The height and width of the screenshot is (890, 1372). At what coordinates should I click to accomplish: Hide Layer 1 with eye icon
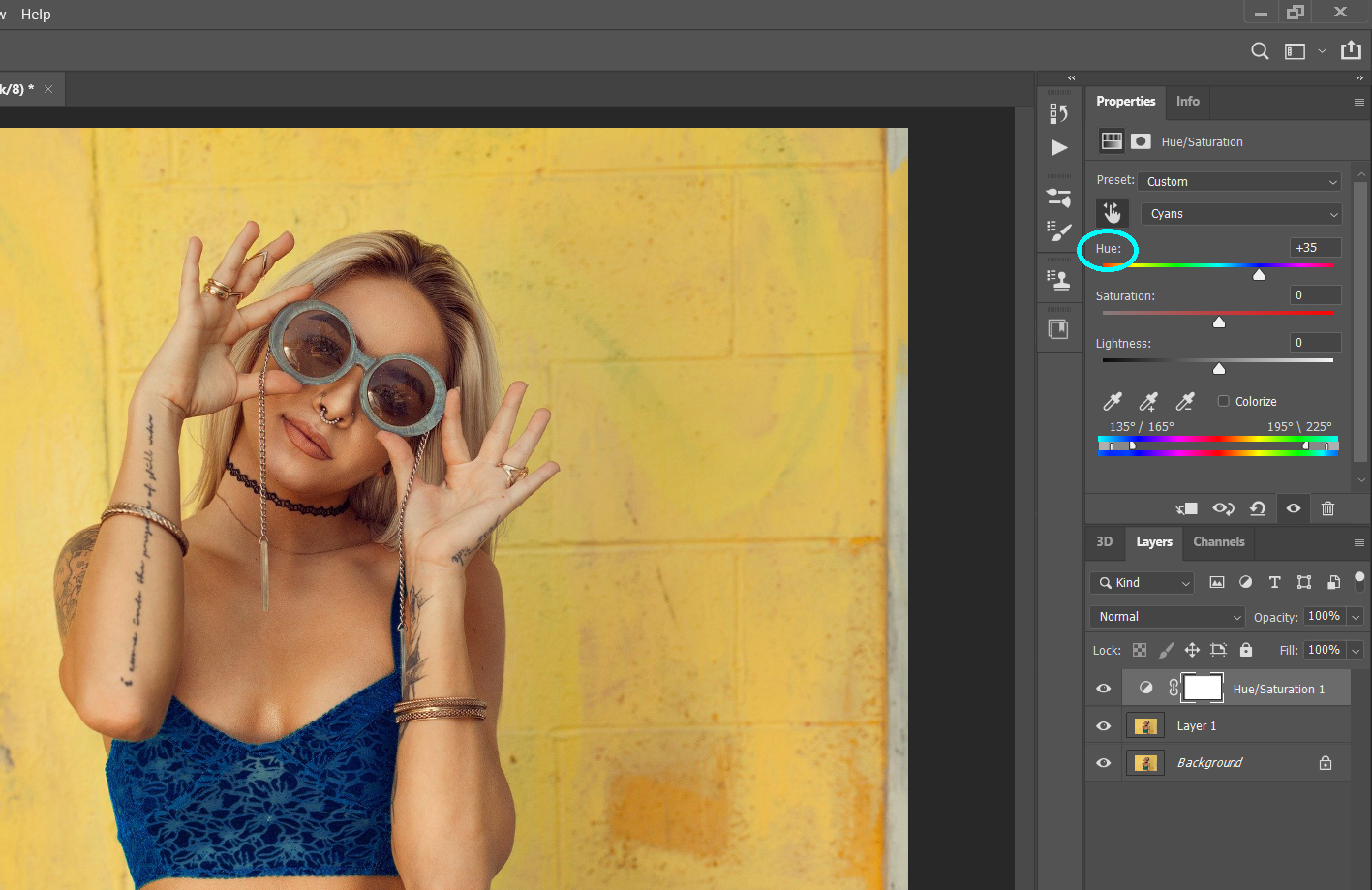(x=1103, y=725)
